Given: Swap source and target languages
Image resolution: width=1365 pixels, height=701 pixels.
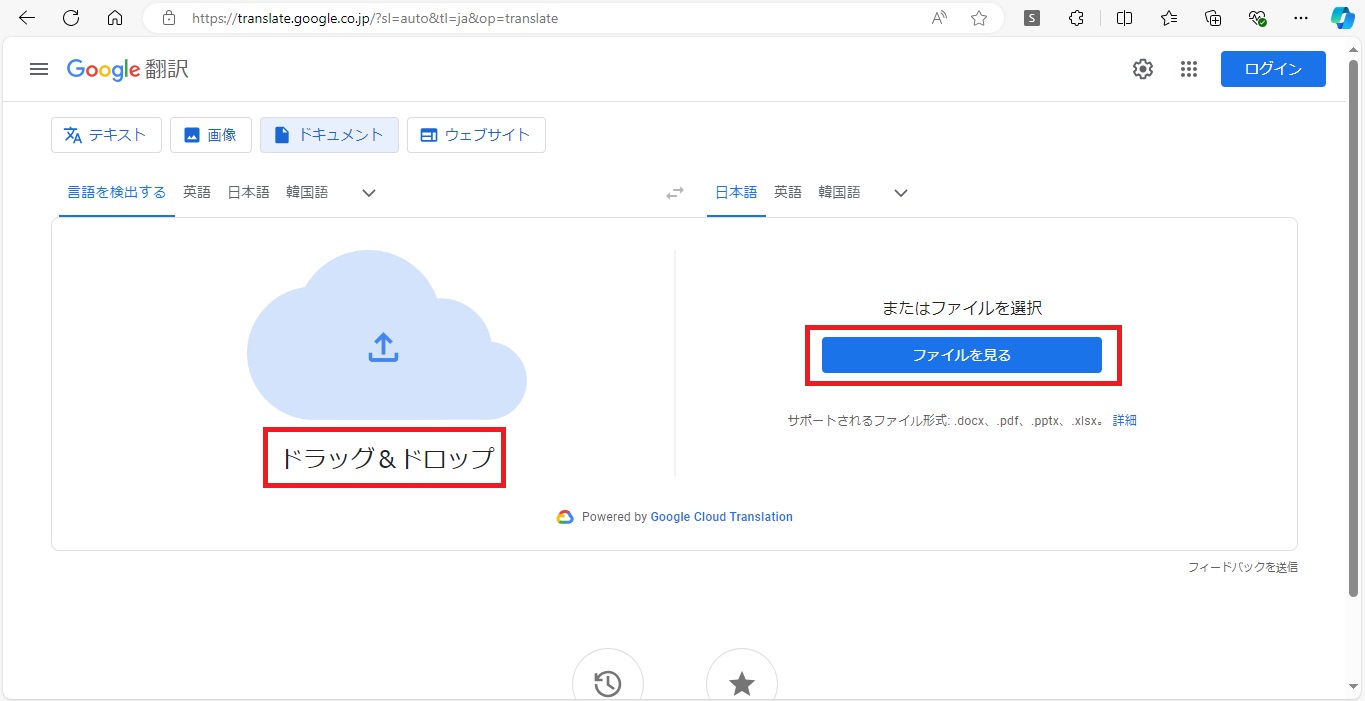Looking at the screenshot, I should (675, 193).
